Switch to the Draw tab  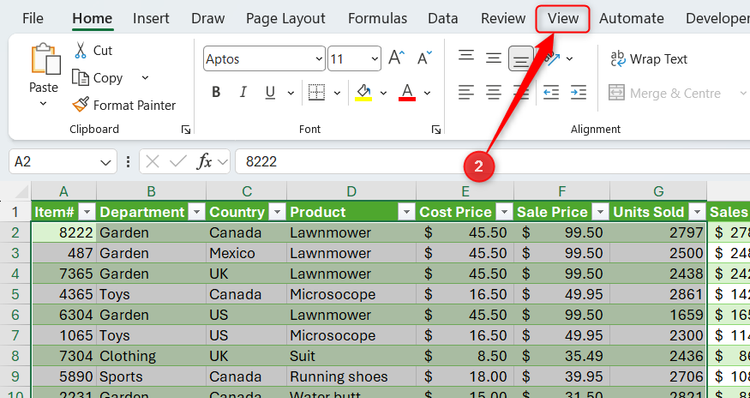(x=208, y=18)
